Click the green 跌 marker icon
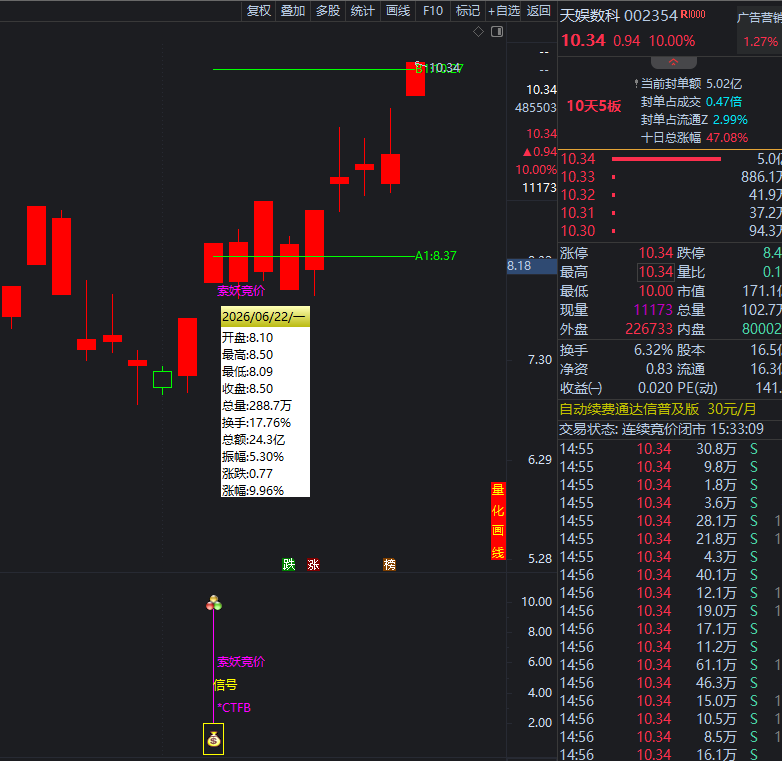This screenshot has width=782, height=761. click(x=289, y=565)
